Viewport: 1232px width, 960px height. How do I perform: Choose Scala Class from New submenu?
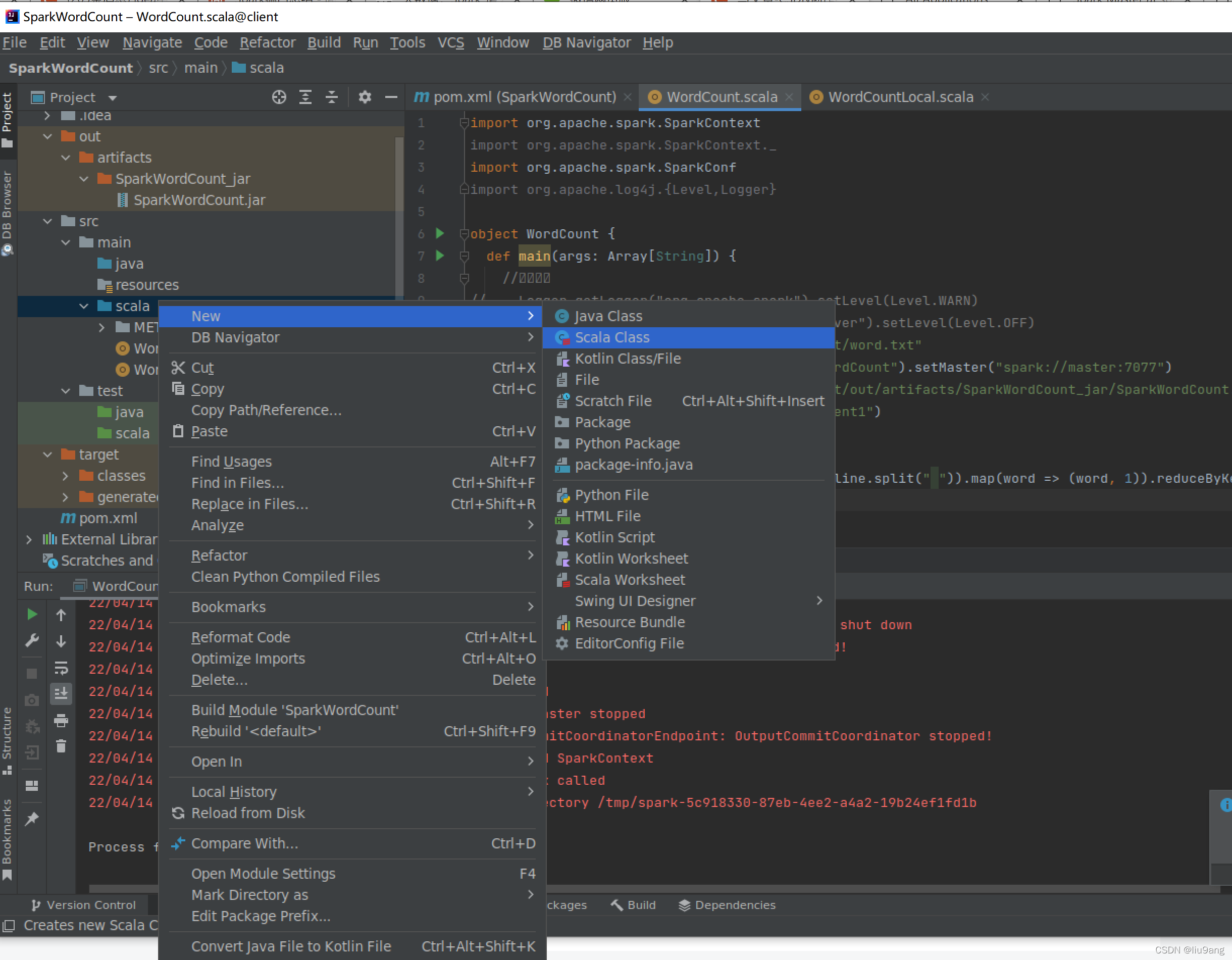688,337
